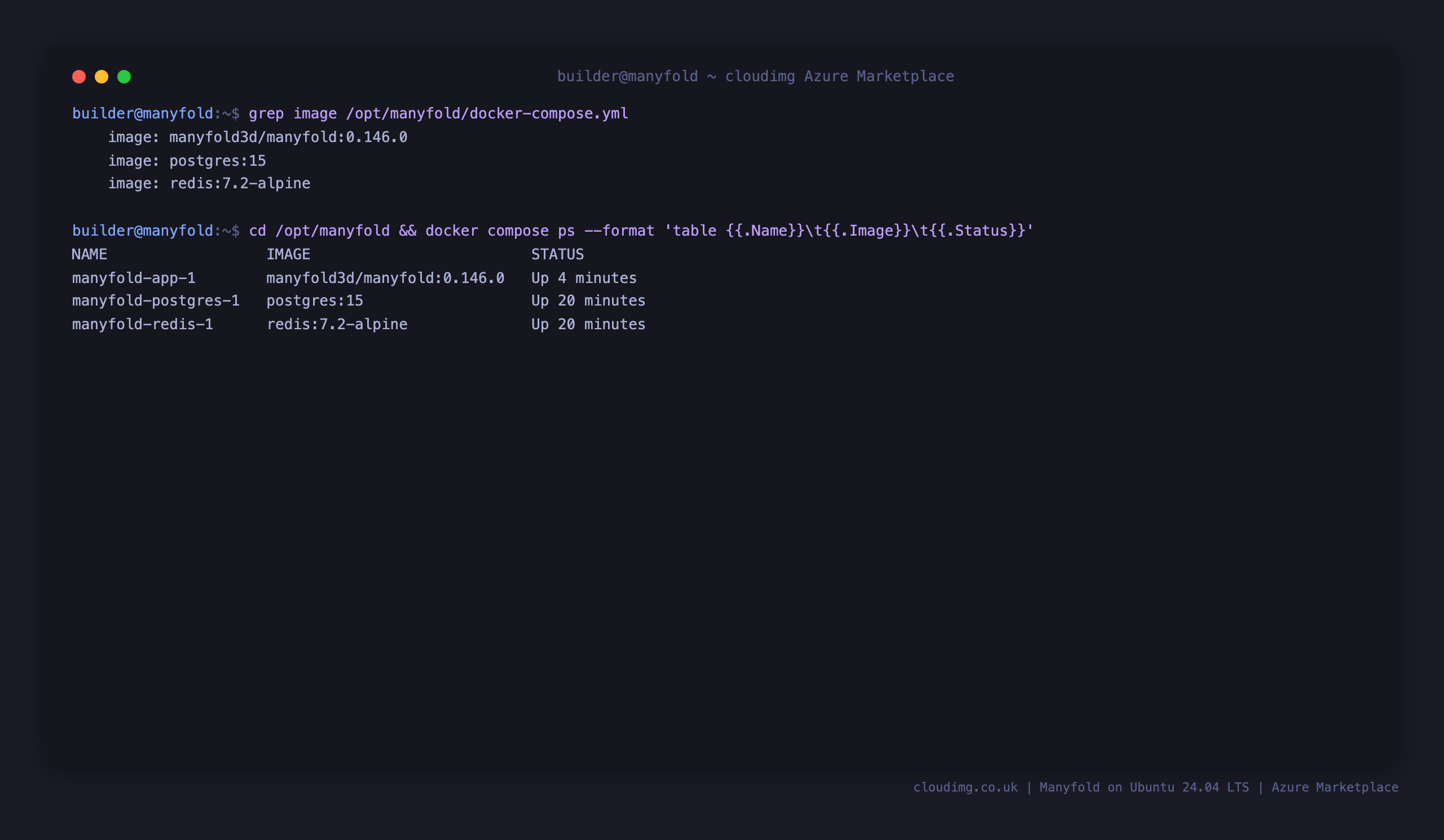Click the NAME column header
Image resolution: width=1444 pixels, height=840 pixels.
[89, 254]
